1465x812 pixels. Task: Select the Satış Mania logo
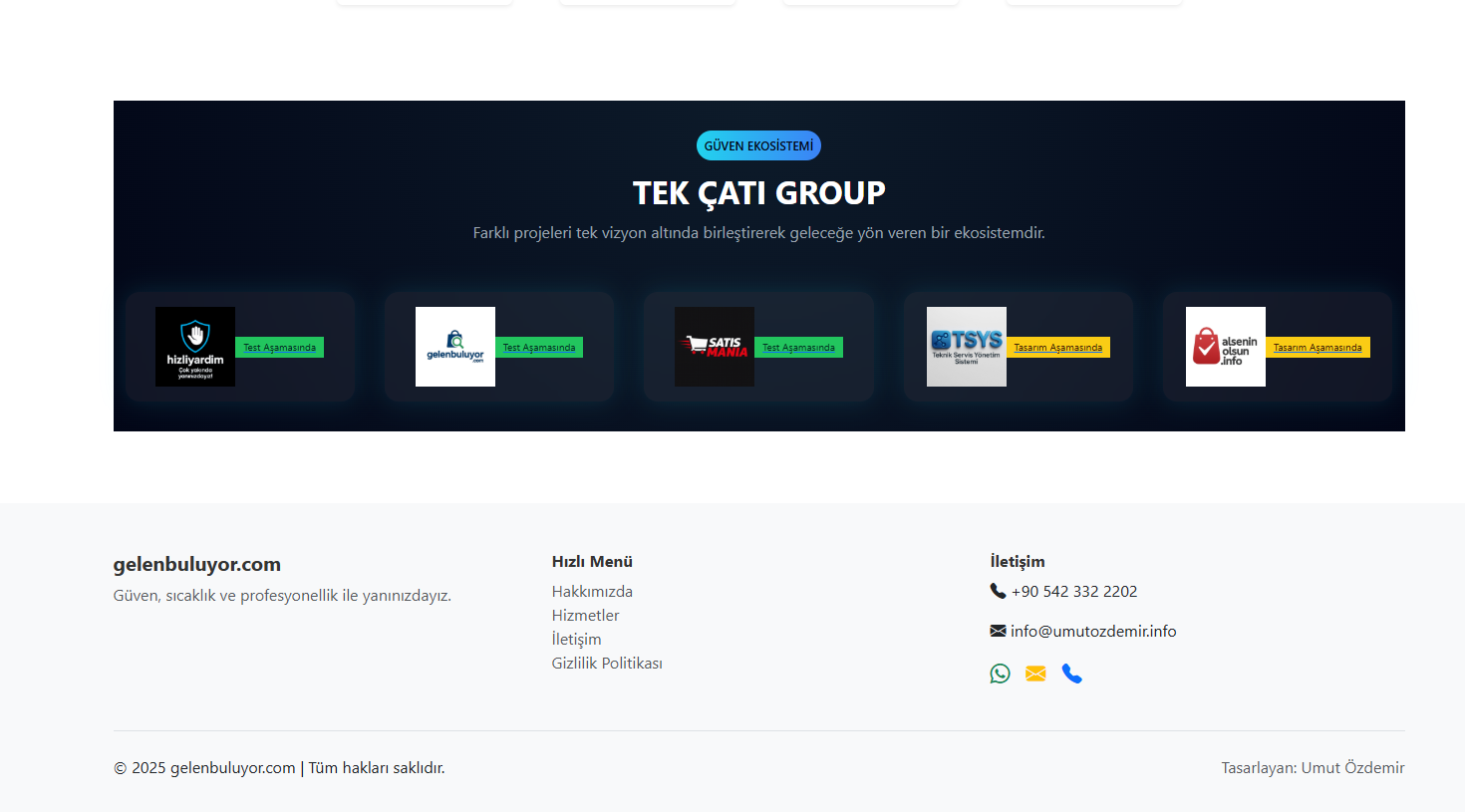[715, 347]
